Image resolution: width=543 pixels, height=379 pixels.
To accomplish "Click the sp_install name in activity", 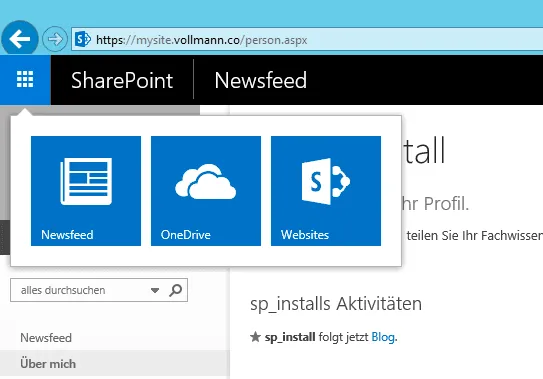I will (290, 337).
